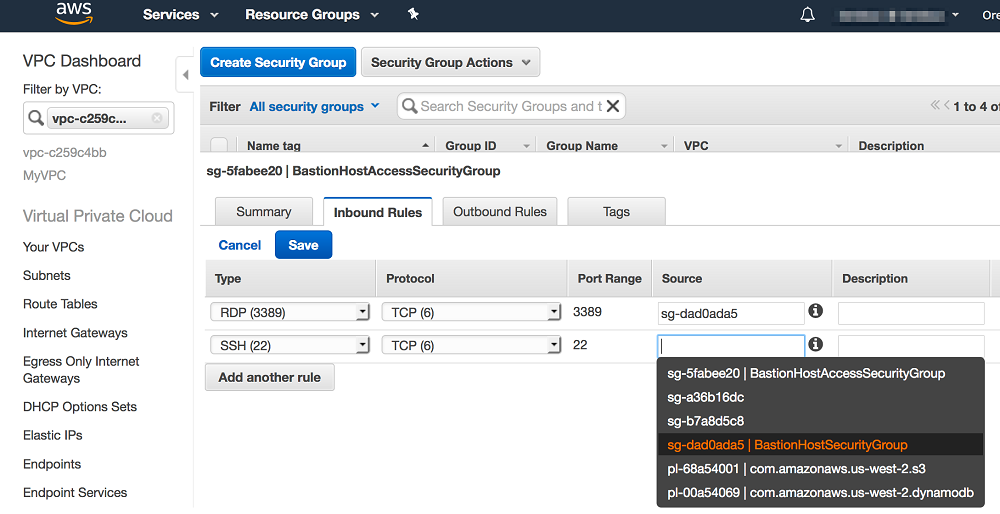Click Add another rule button

pos(269,377)
